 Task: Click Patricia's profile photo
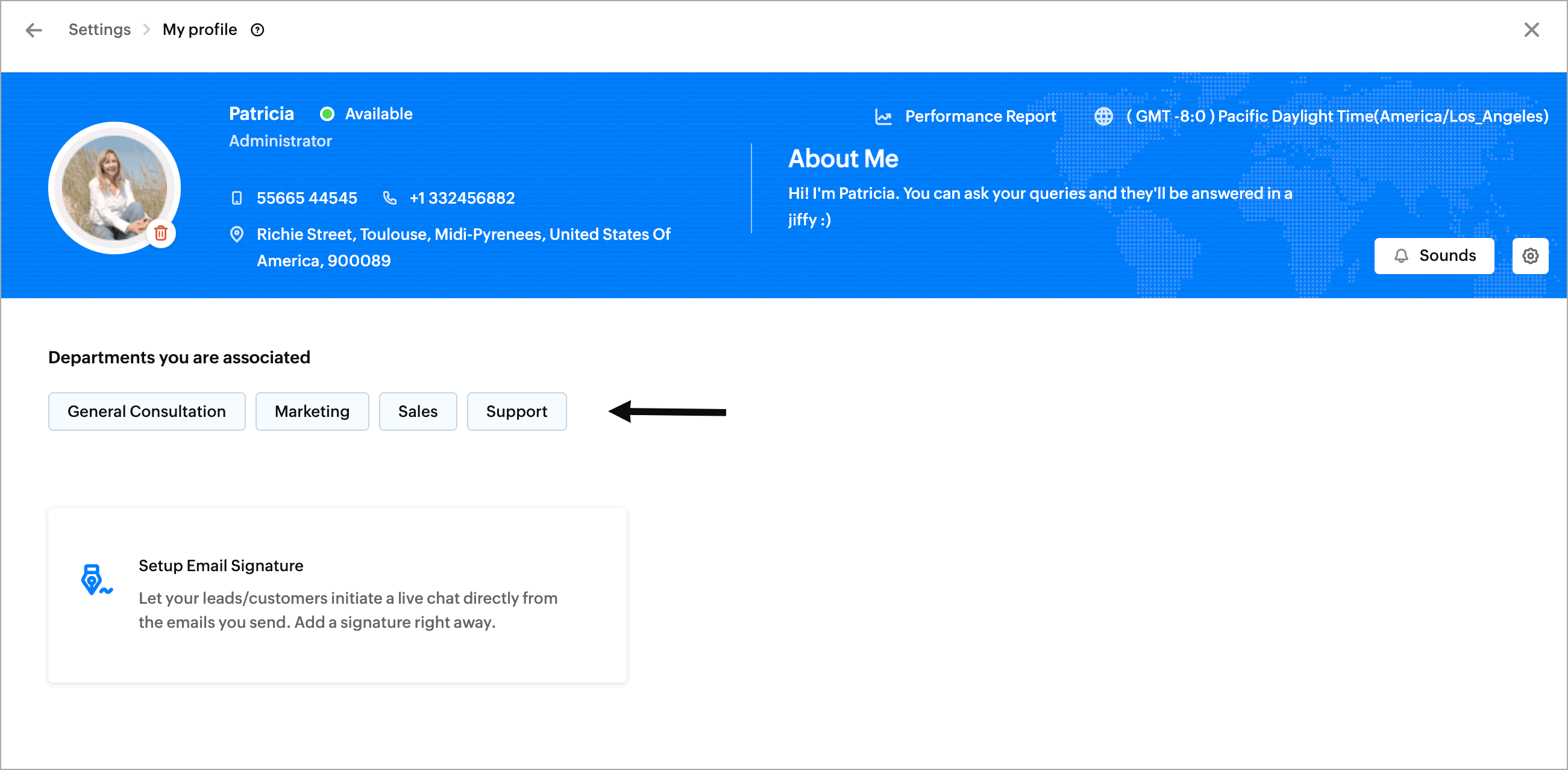pos(114,187)
